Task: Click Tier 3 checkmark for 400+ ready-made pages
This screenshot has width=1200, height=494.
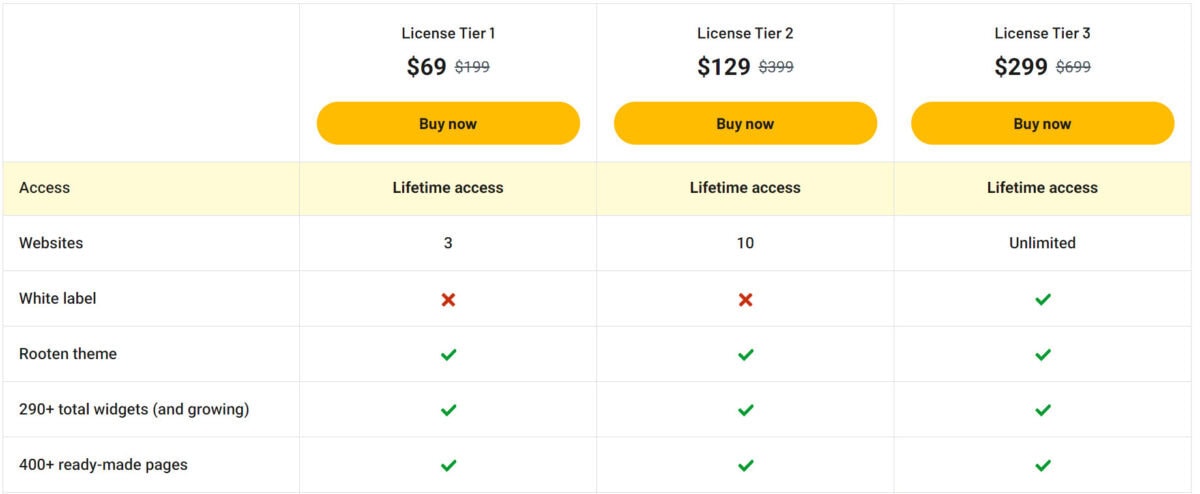Action: click(x=1043, y=465)
